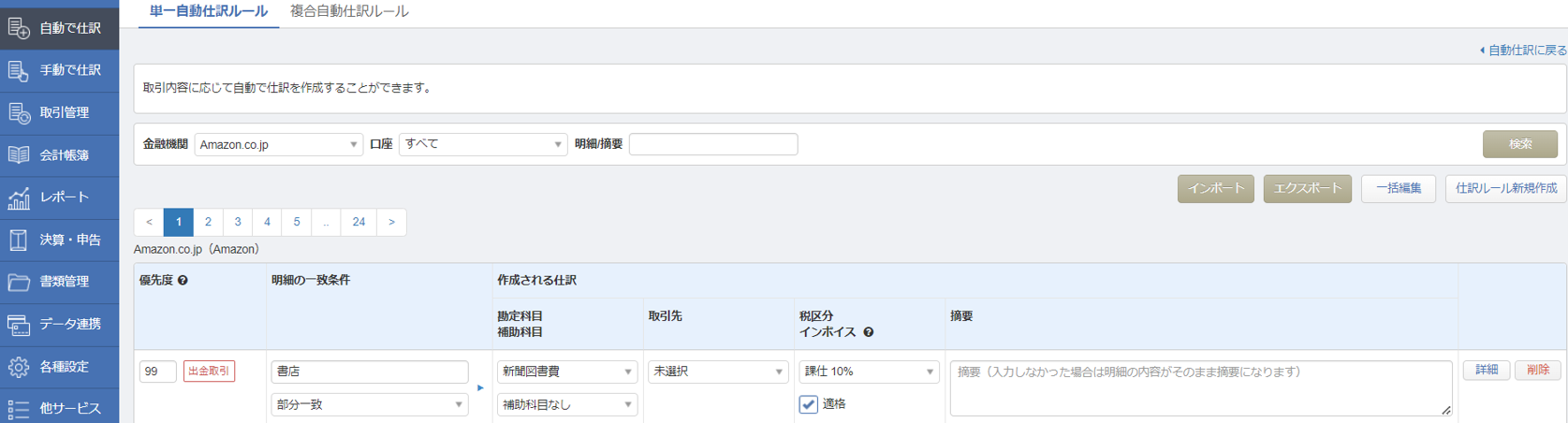The height and width of the screenshot is (423, 1568).
Task: Click the 取引管理 sidebar icon
Action: coord(19,112)
